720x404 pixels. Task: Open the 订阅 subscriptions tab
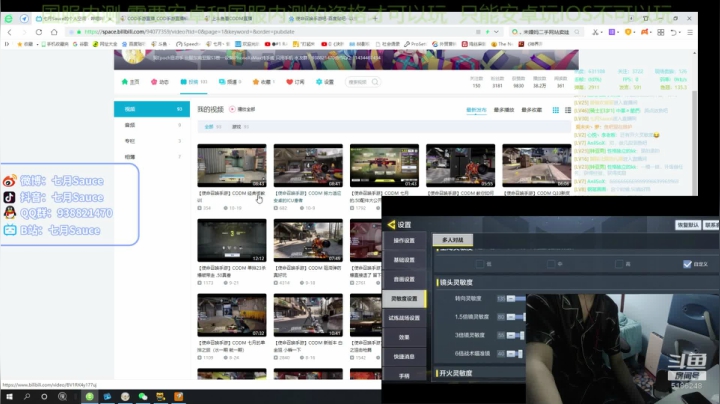pyautogui.click(x=295, y=82)
